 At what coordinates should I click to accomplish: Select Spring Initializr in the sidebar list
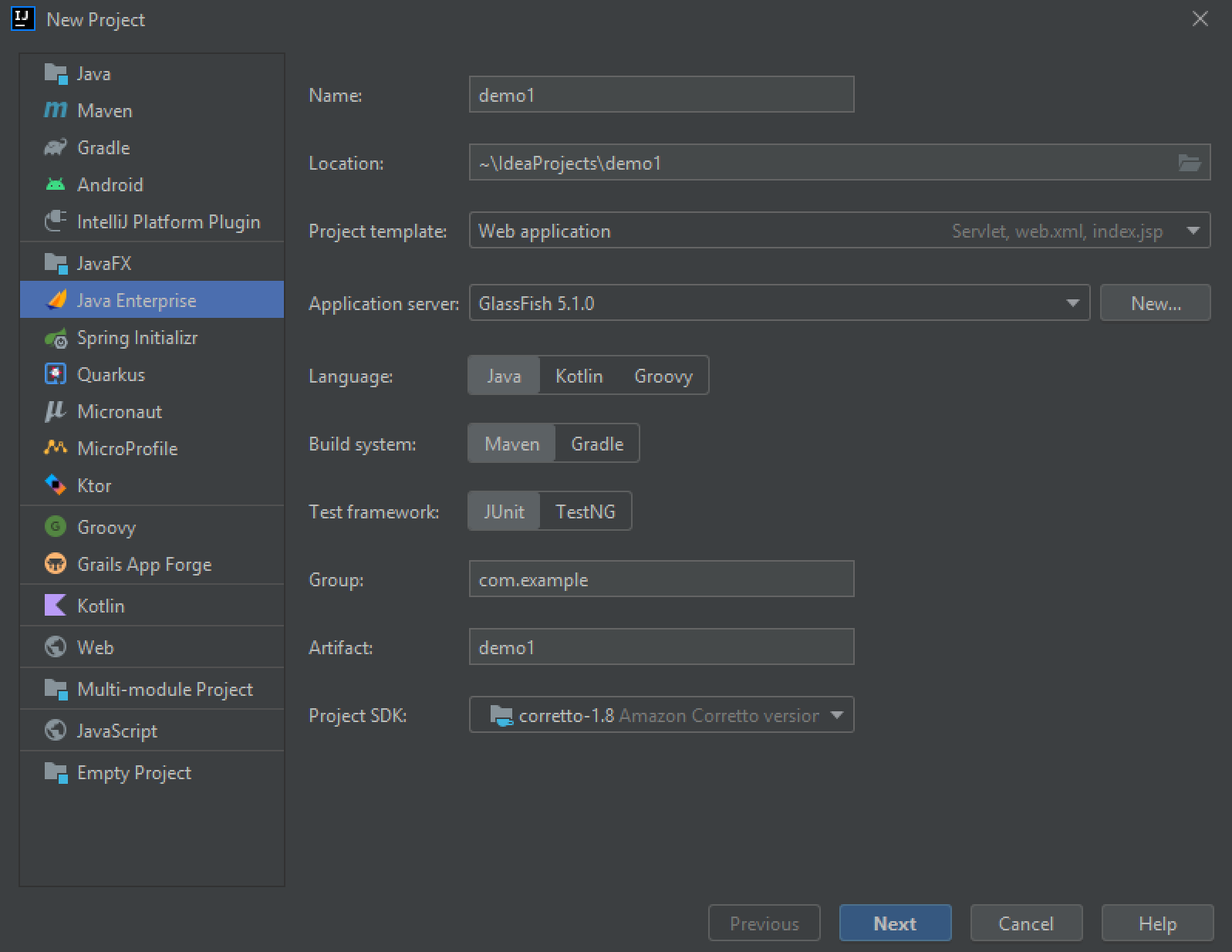point(152,337)
